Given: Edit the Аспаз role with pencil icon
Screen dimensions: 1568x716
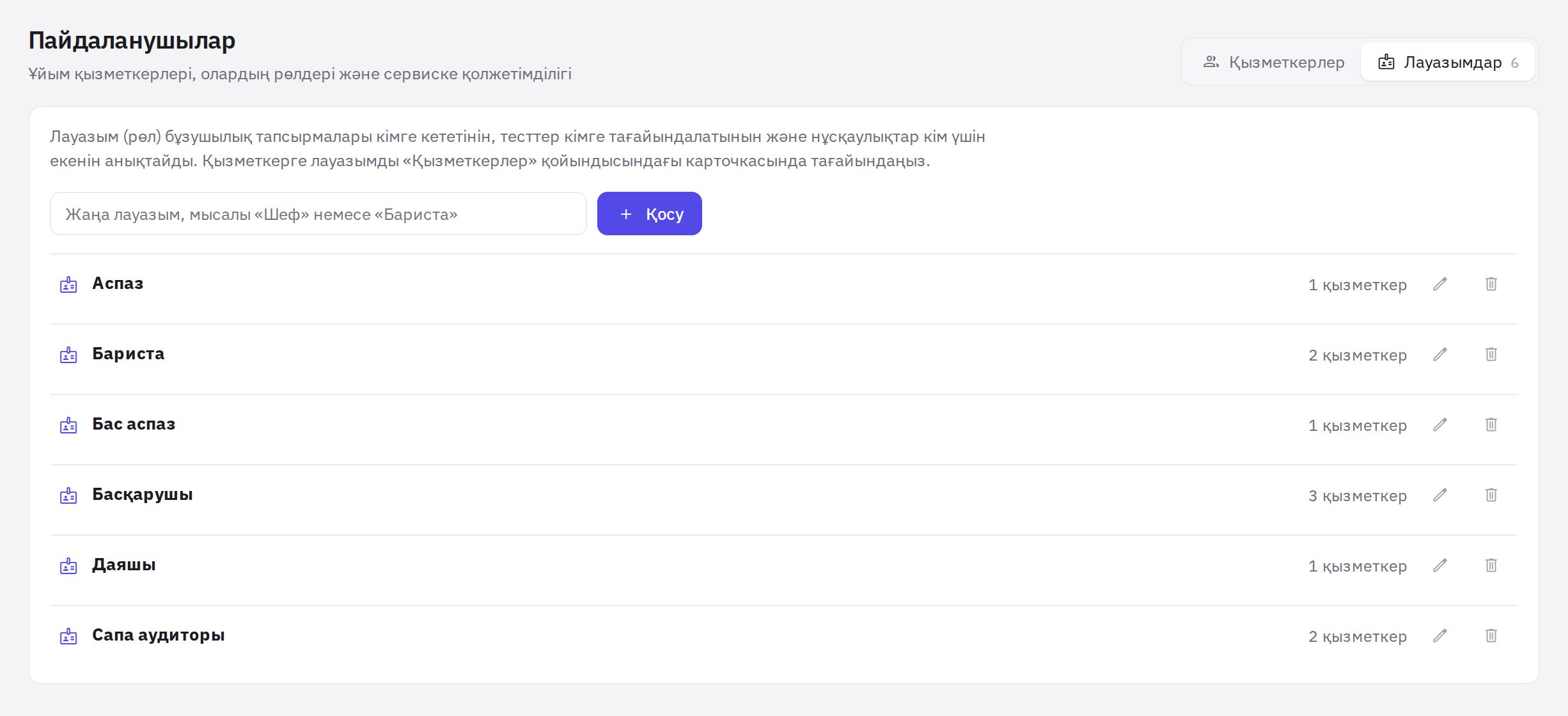Looking at the screenshot, I should pos(1440,284).
